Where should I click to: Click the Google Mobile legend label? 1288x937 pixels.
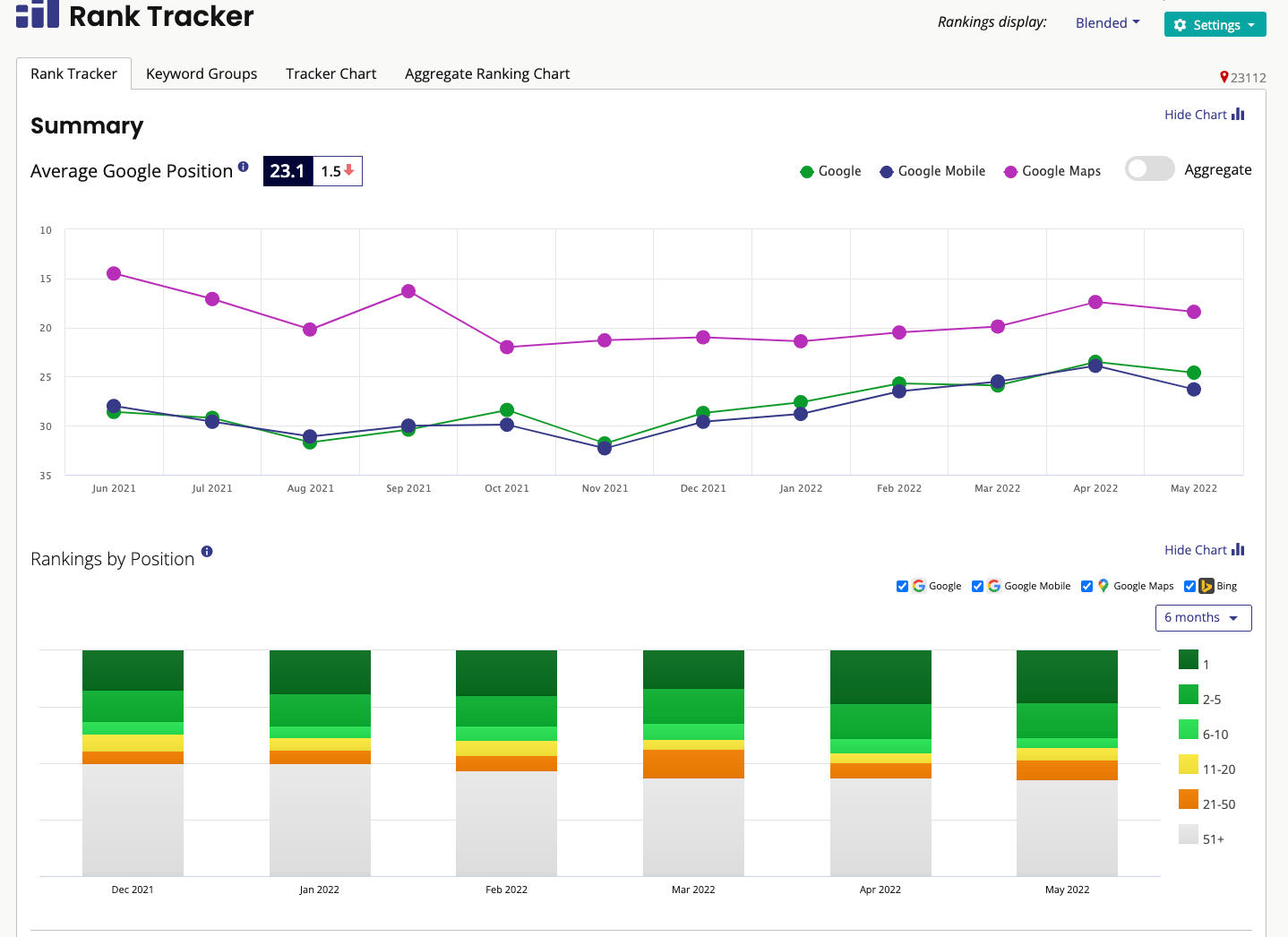coord(941,171)
